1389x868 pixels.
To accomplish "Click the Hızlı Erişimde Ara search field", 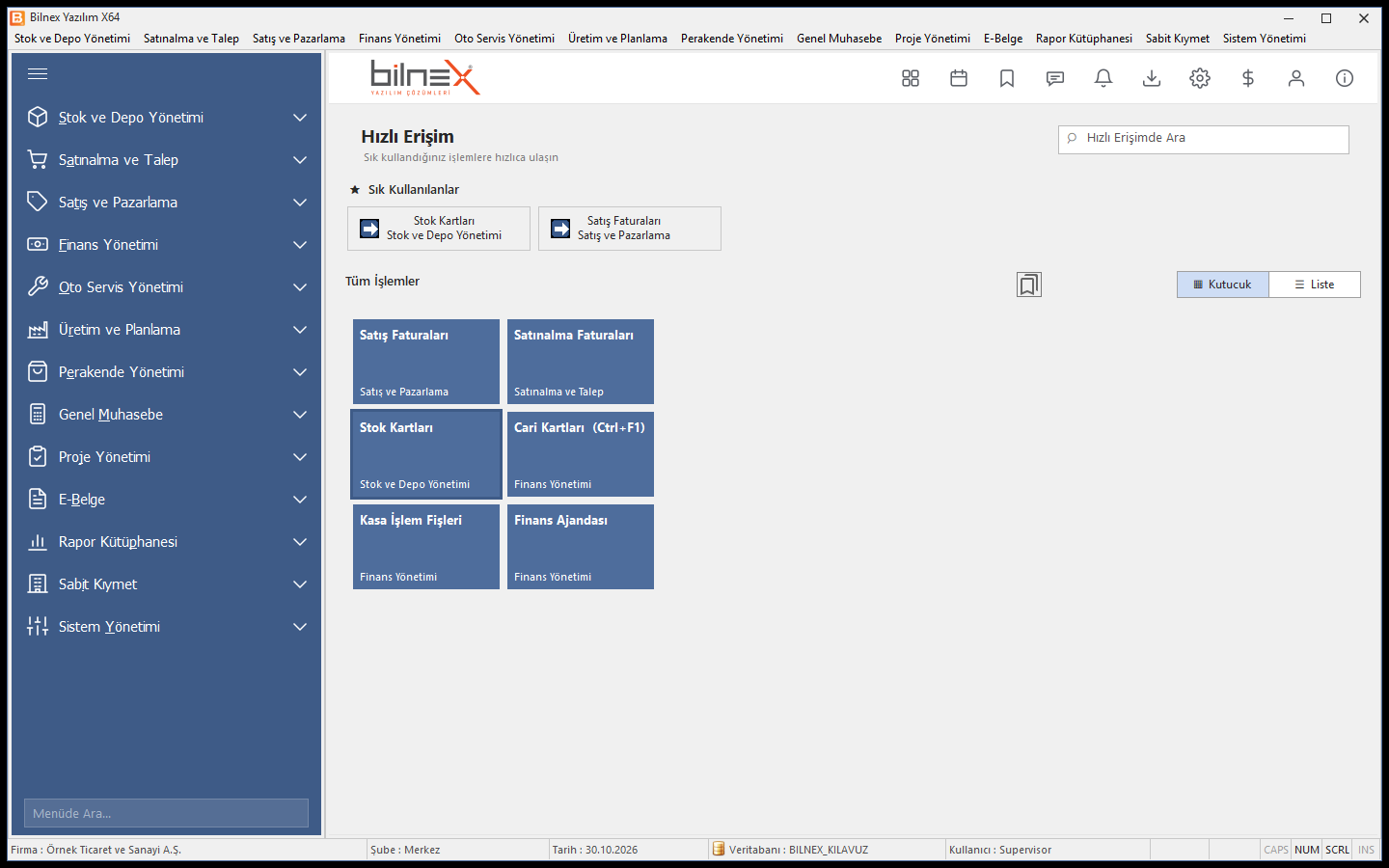I will [x=1204, y=139].
